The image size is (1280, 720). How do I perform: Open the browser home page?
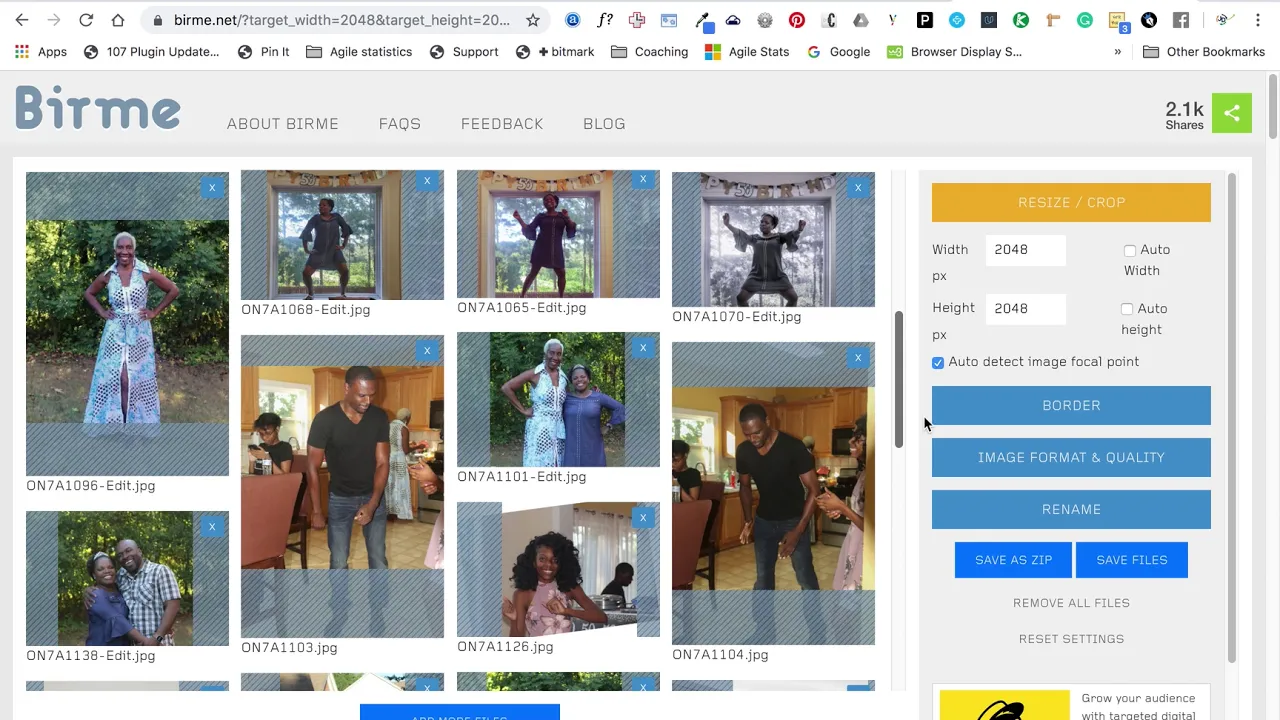118,20
